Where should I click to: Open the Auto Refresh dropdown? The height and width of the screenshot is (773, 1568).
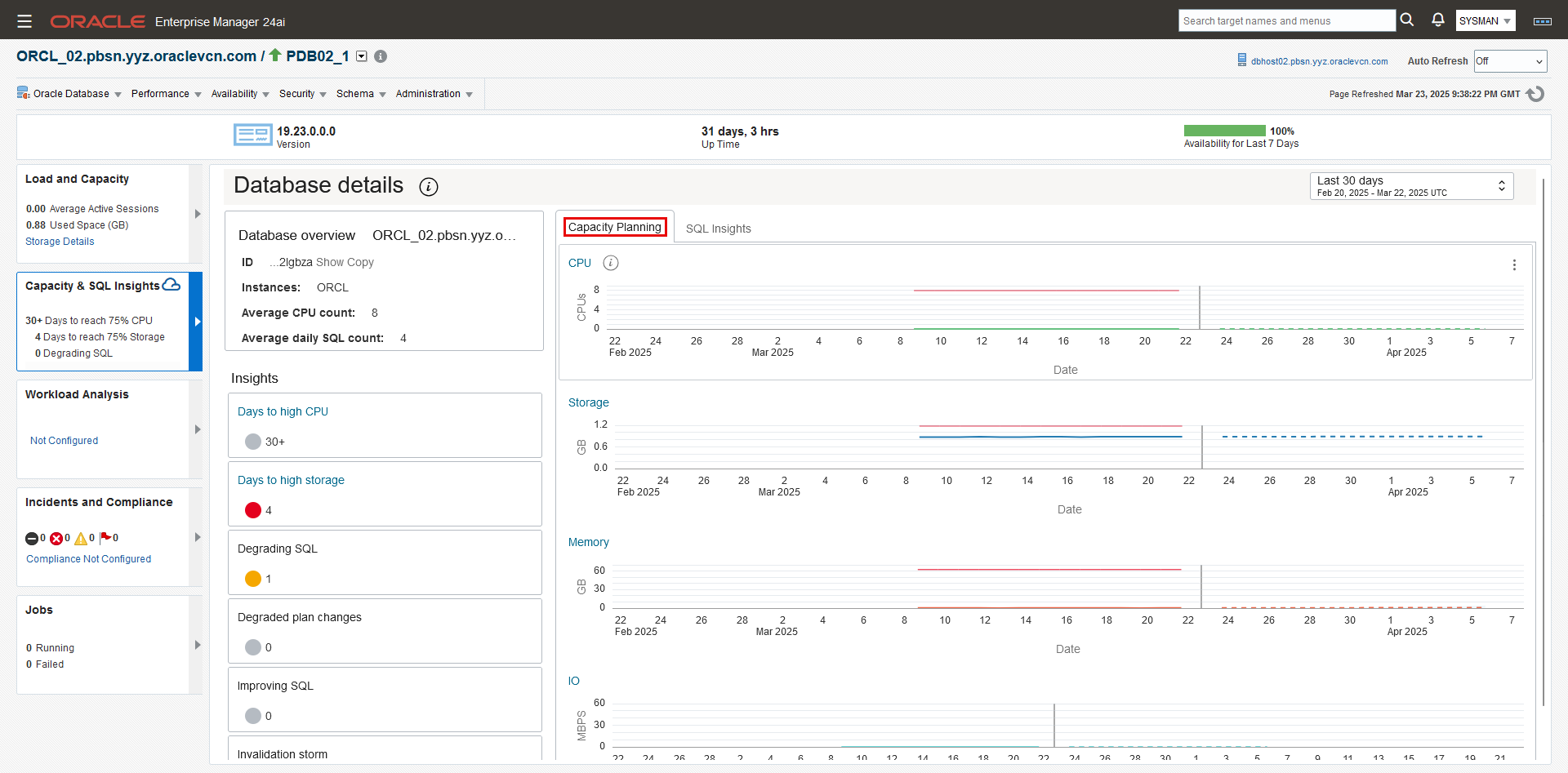tap(1509, 60)
